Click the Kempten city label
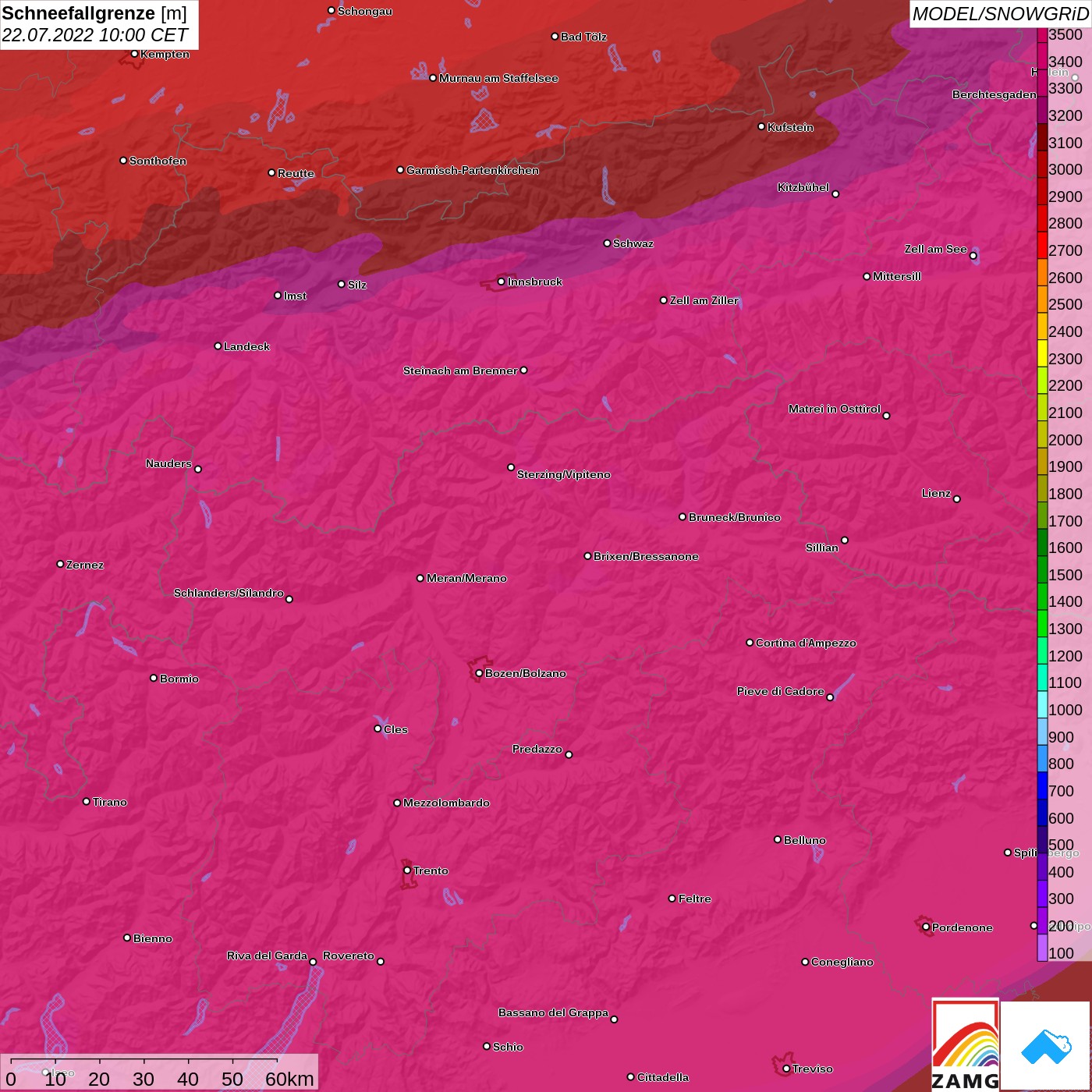 pos(165,54)
